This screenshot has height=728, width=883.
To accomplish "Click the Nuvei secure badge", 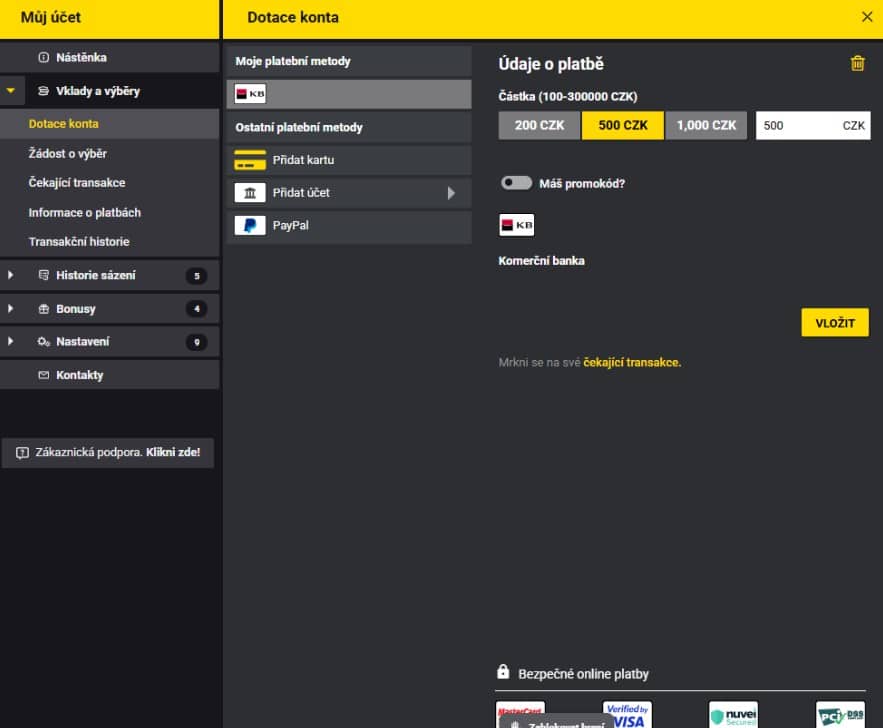I will tap(733, 715).
